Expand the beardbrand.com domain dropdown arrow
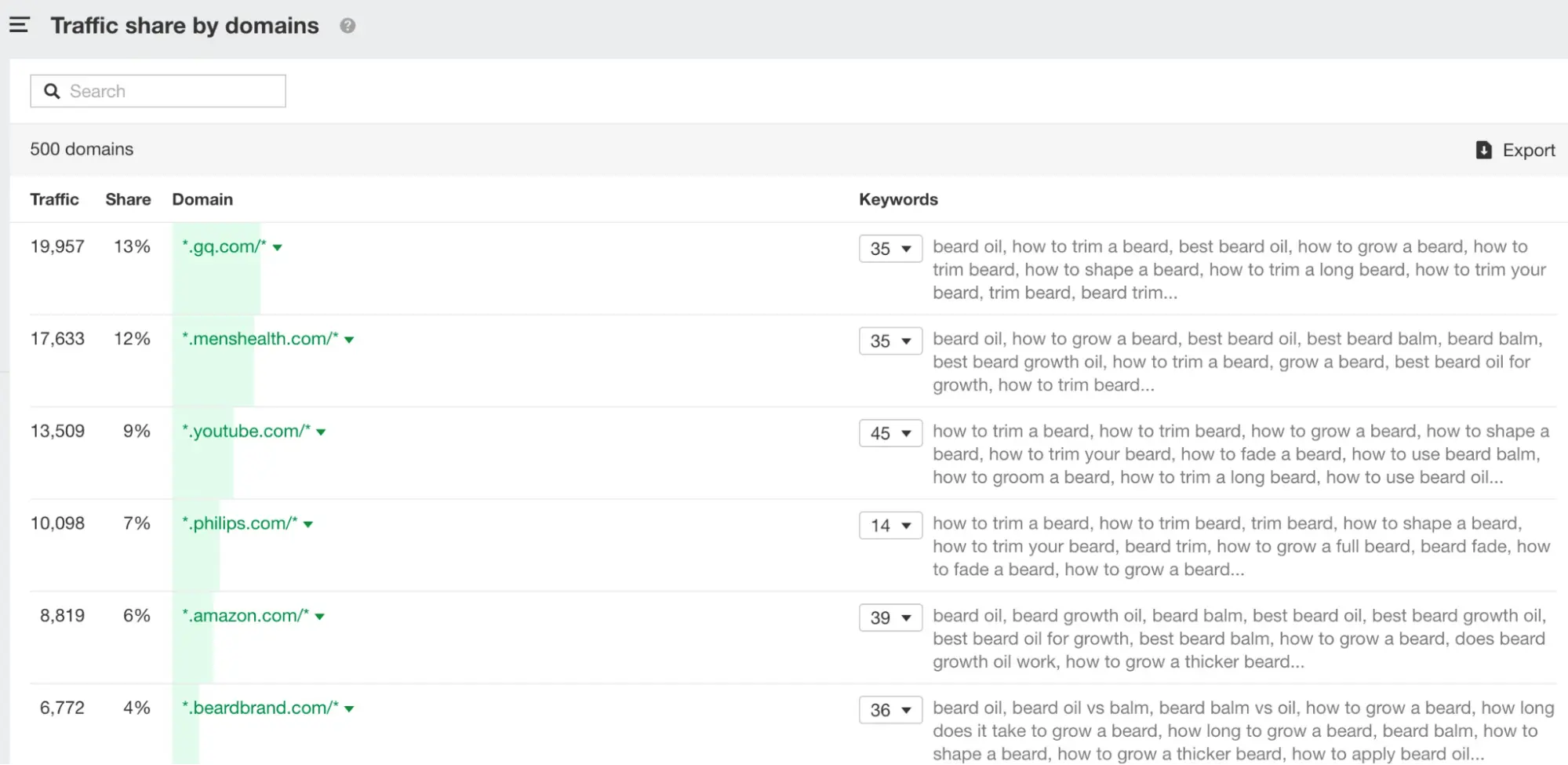This screenshot has width=1568, height=765. tap(350, 709)
